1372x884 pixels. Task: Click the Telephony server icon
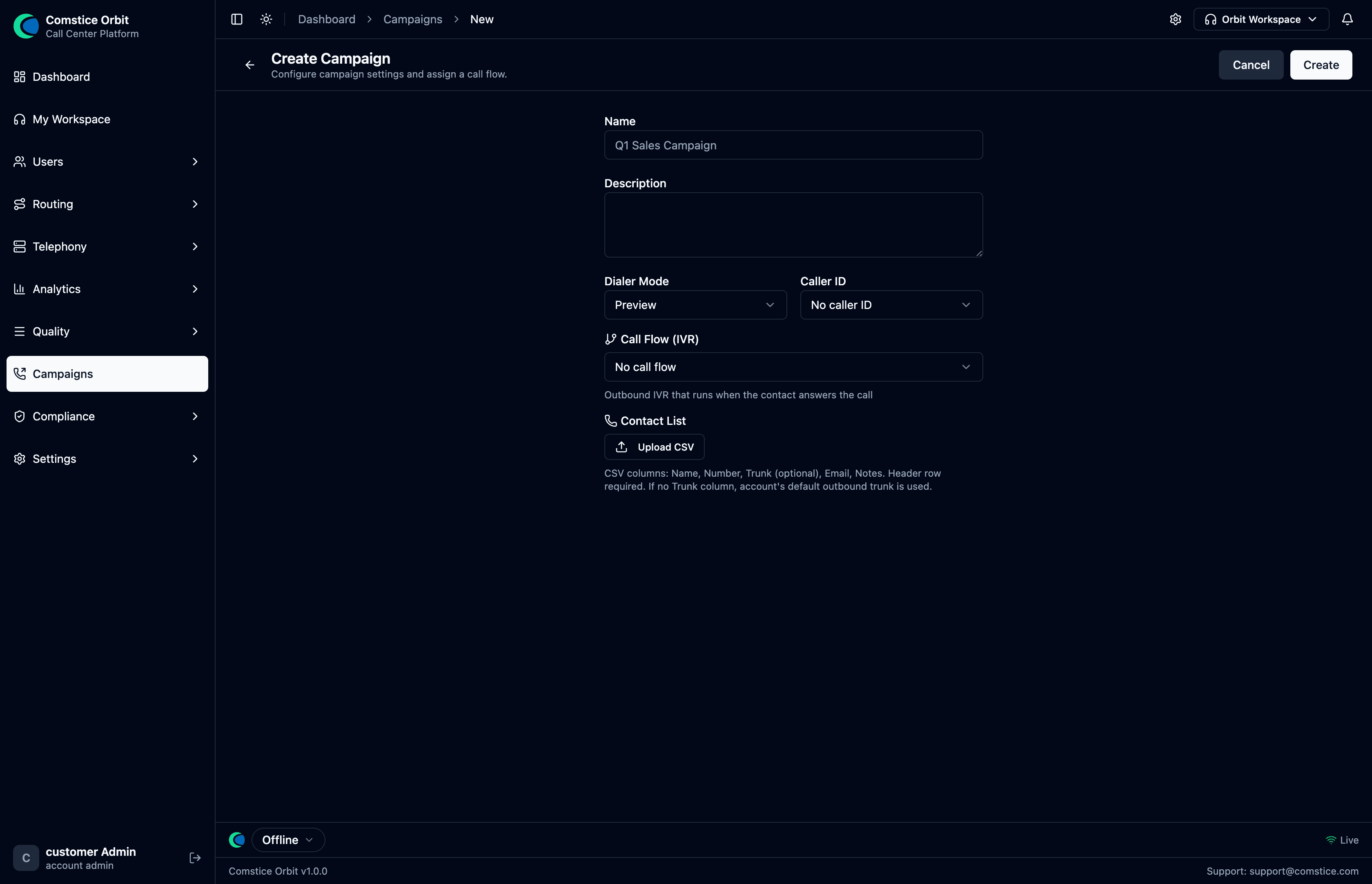20,247
